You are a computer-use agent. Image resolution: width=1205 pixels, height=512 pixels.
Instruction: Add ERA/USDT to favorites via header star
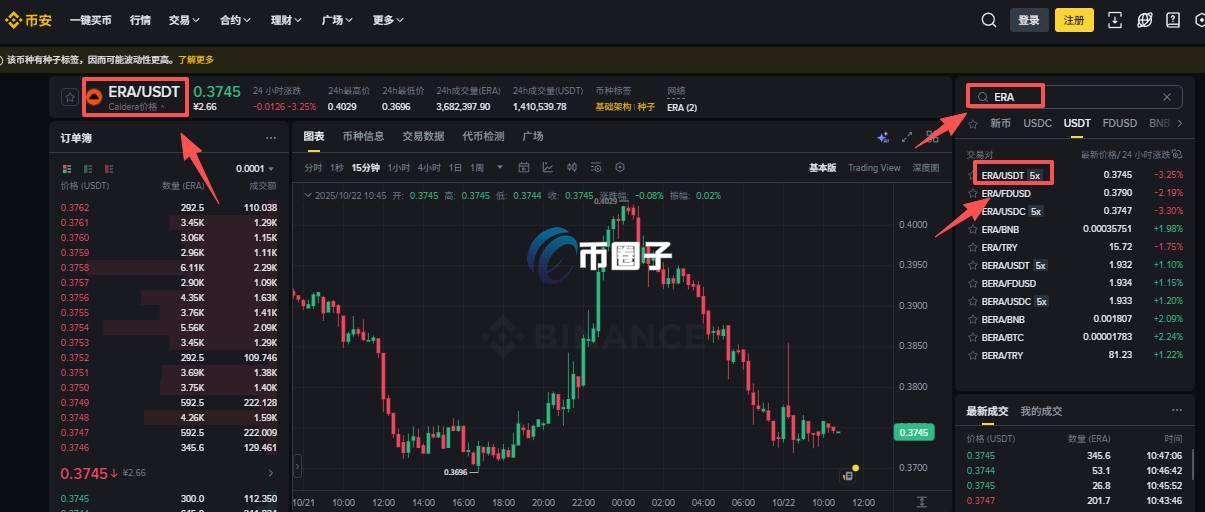69,97
